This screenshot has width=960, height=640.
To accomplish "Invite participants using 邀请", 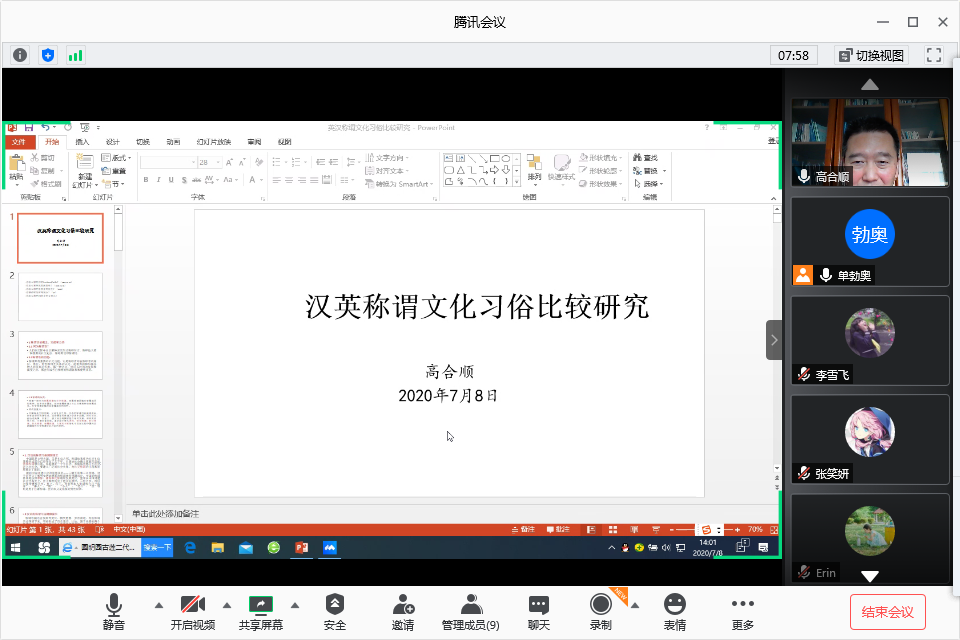I will [x=403, y=612].
